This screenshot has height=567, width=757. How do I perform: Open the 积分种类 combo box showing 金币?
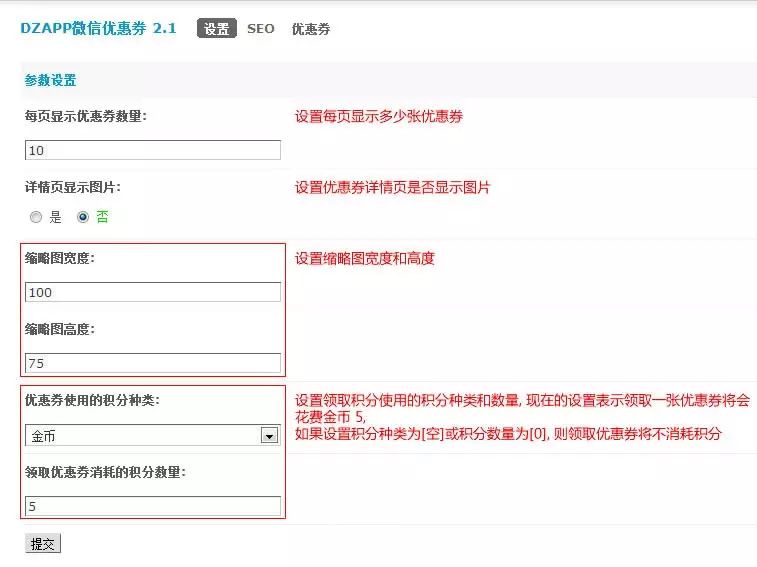pos(153,436)
